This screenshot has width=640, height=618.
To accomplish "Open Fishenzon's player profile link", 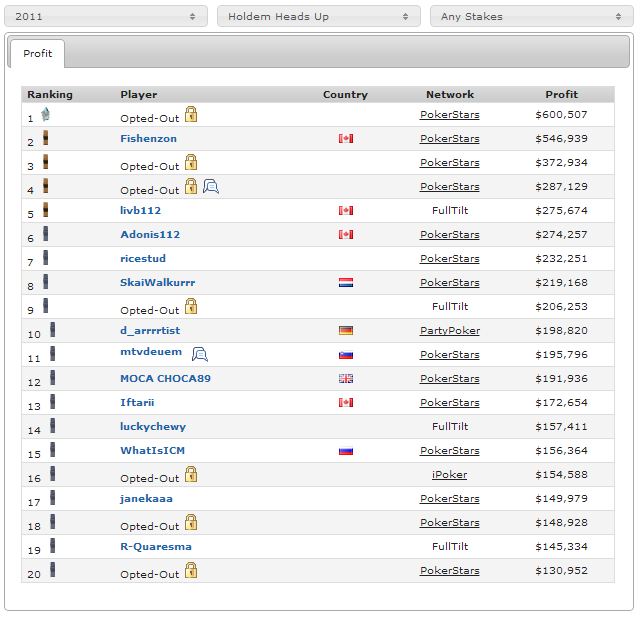I will pyautogui.click(x=149, y=139).
